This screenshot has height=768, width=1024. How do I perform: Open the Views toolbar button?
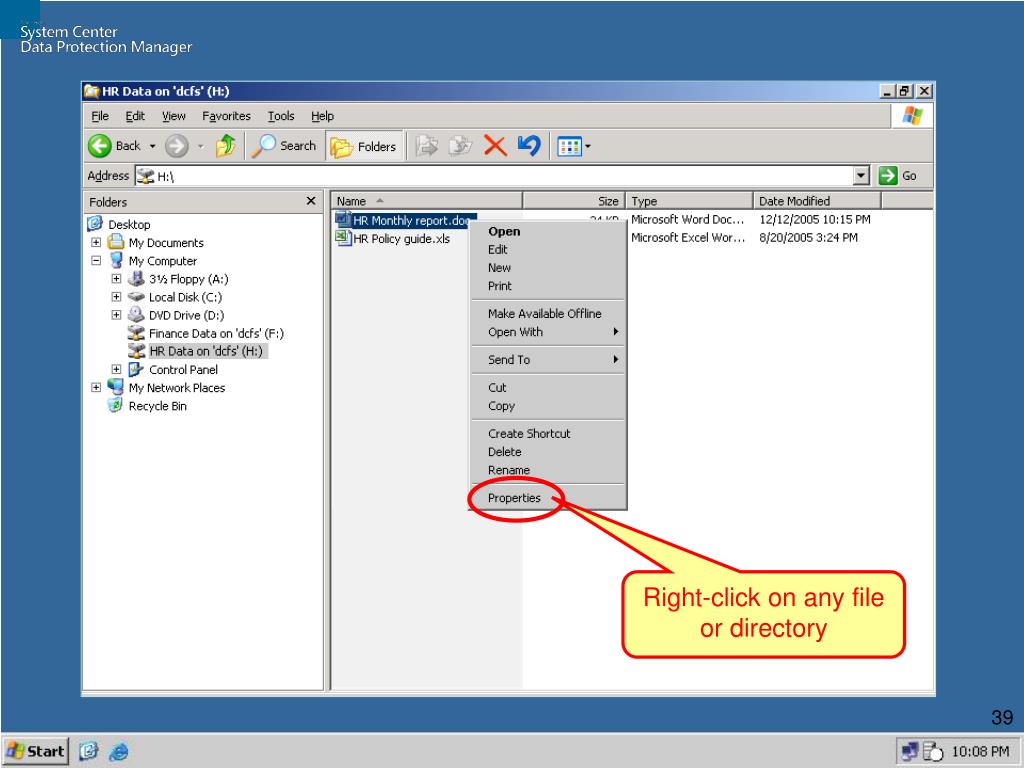click(569, 146)
